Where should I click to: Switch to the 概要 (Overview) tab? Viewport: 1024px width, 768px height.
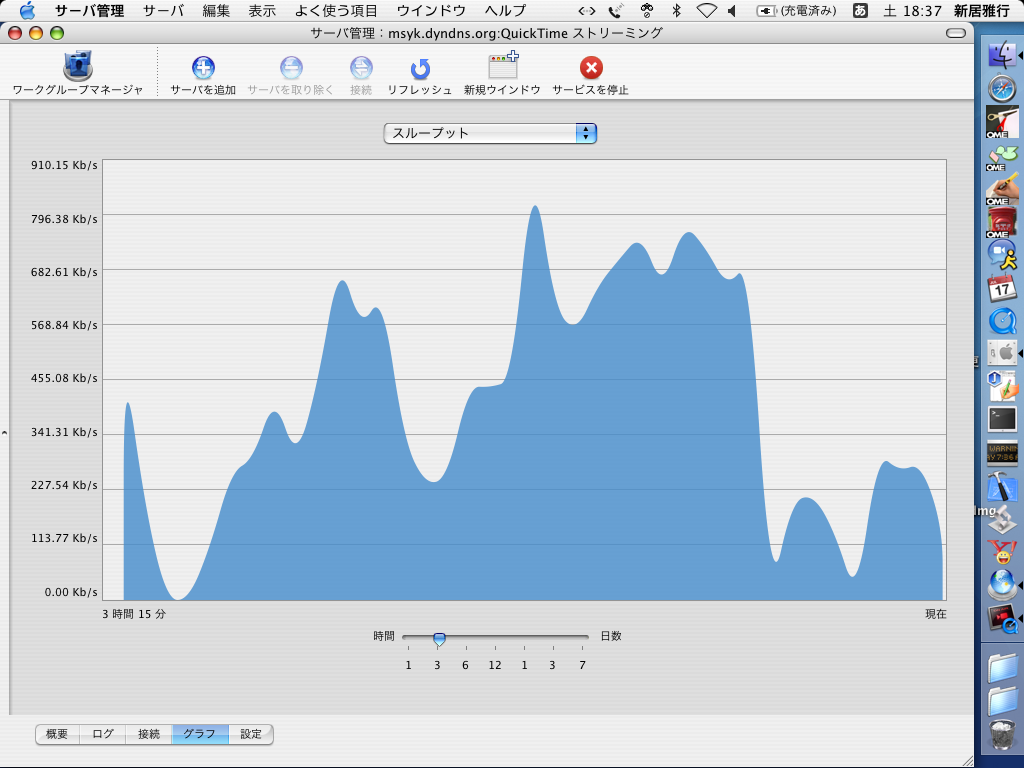[57, 734]
